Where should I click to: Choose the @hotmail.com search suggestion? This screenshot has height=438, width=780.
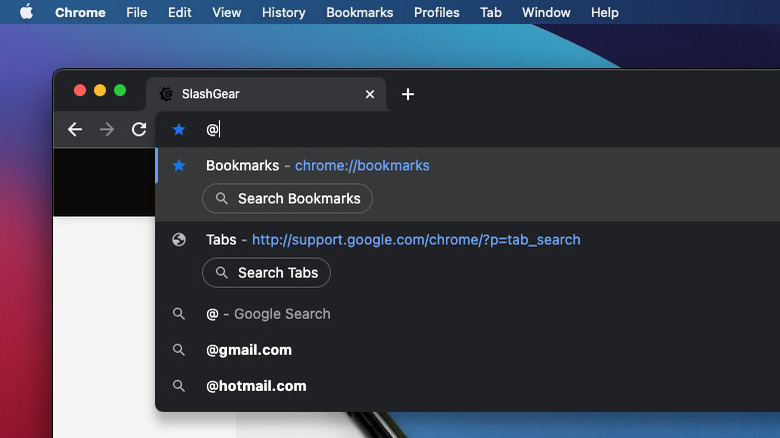click(256, 386)
